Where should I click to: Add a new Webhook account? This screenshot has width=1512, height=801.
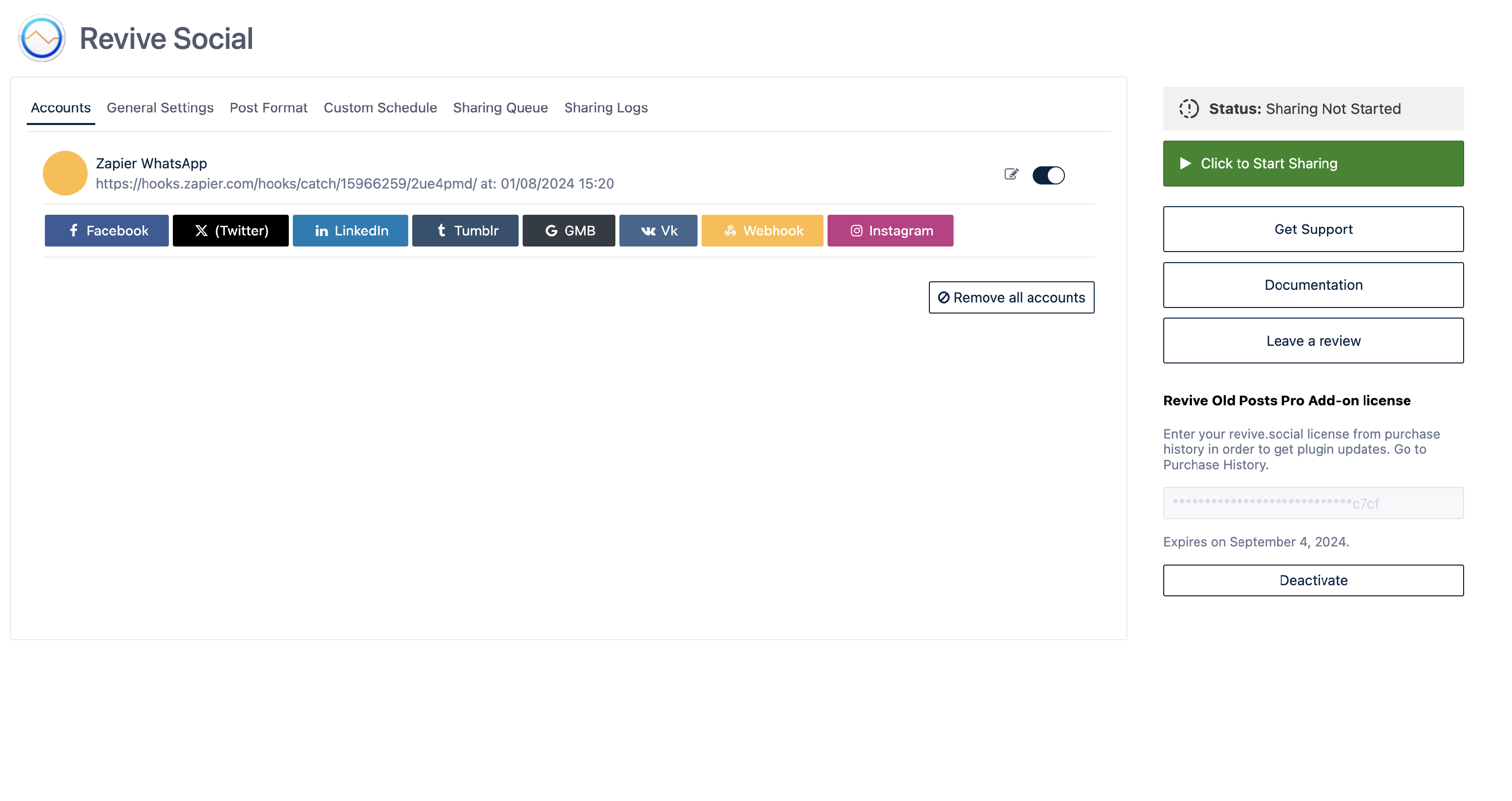point(762,230)
